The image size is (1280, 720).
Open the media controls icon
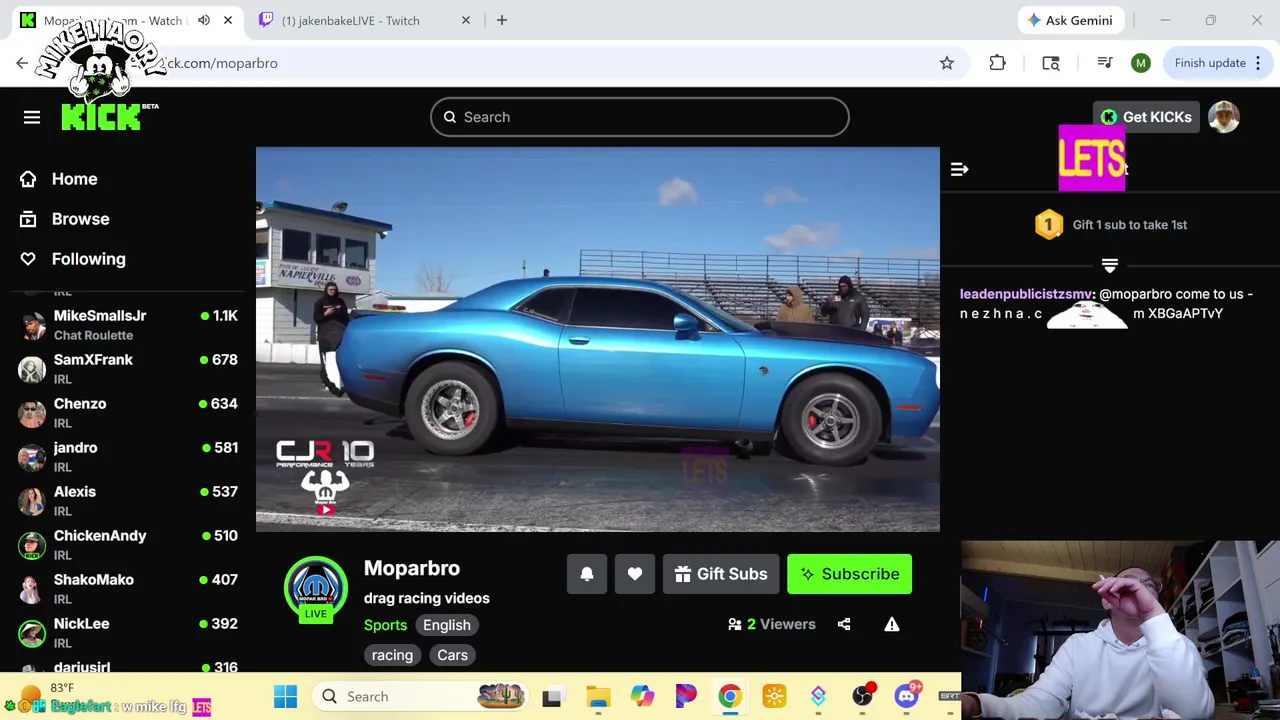tap(1105, 63)
